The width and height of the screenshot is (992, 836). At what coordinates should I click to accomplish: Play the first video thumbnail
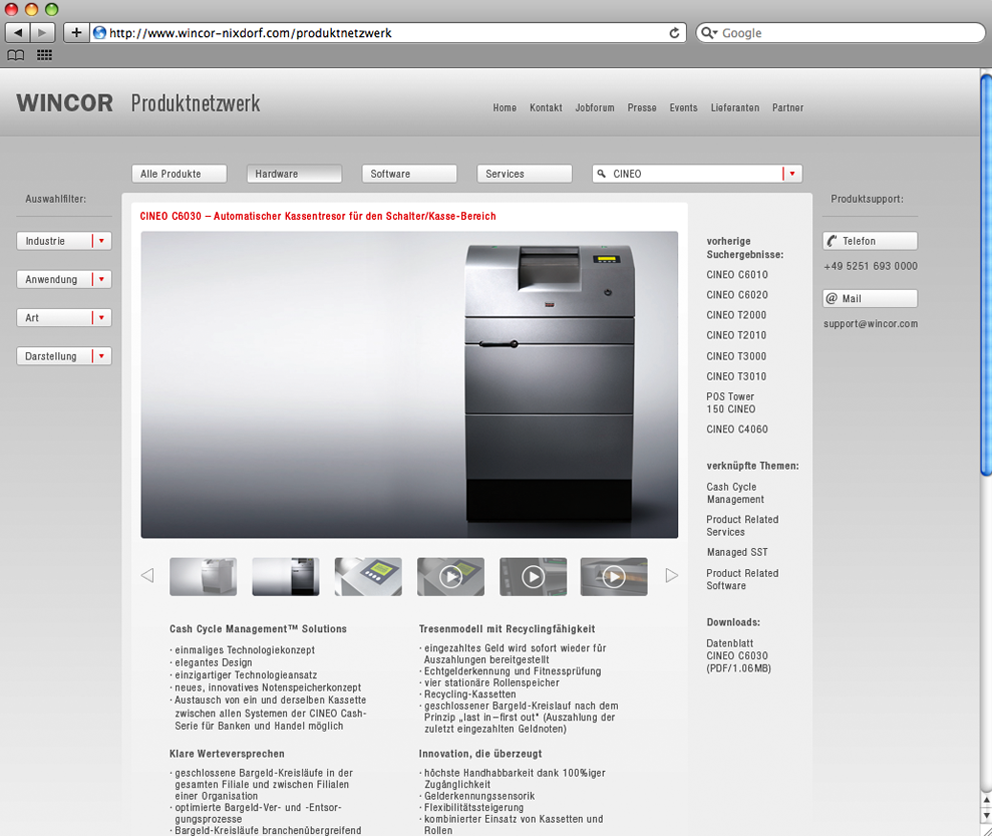tap(450, 577)
